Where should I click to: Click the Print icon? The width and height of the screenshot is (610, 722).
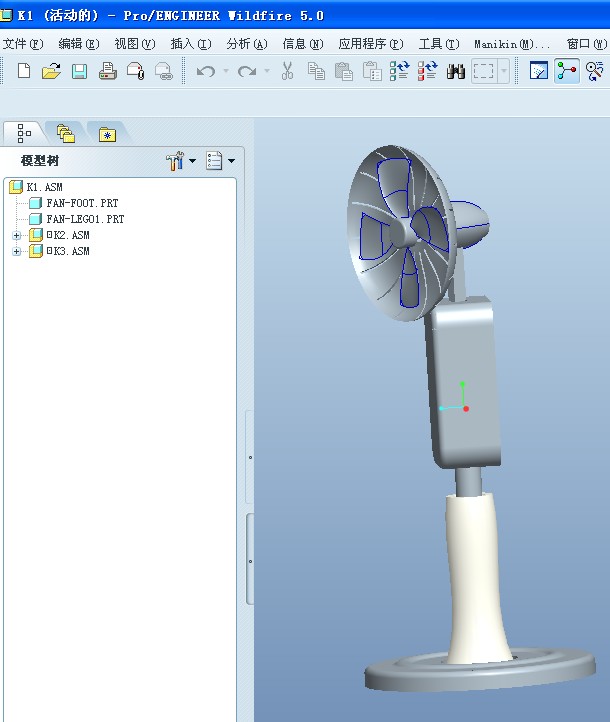(x=108, y=71)
